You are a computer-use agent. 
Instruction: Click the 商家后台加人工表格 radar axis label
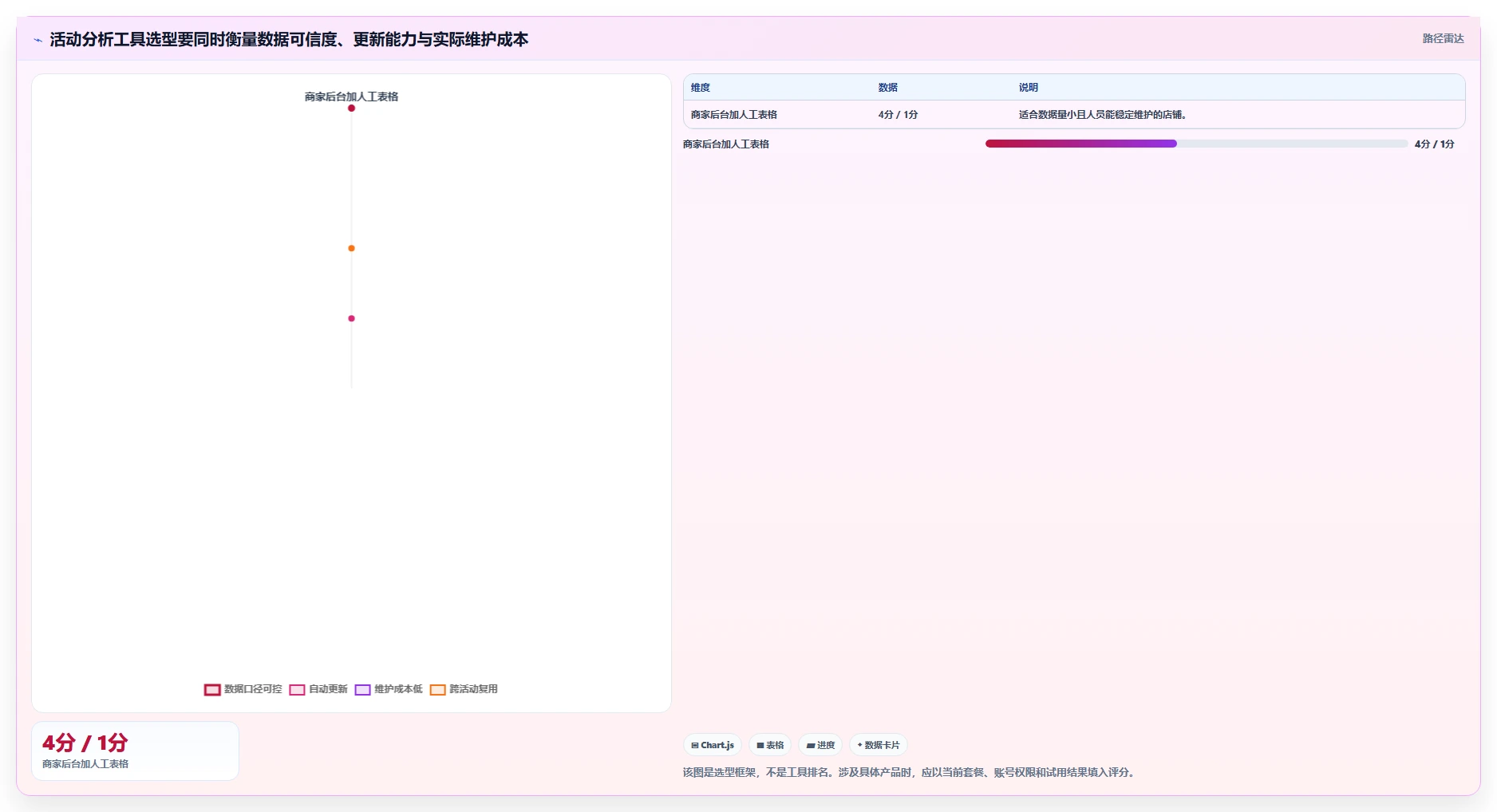351,97
